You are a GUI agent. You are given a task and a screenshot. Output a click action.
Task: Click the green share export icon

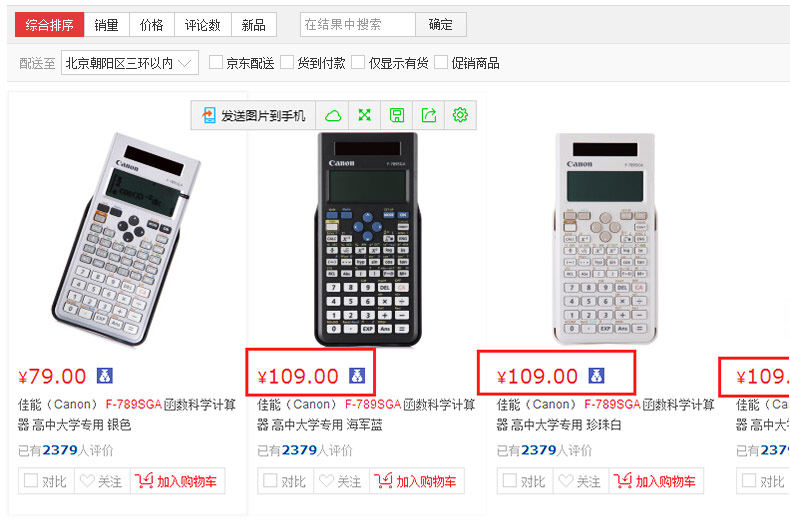pos(429,115)
